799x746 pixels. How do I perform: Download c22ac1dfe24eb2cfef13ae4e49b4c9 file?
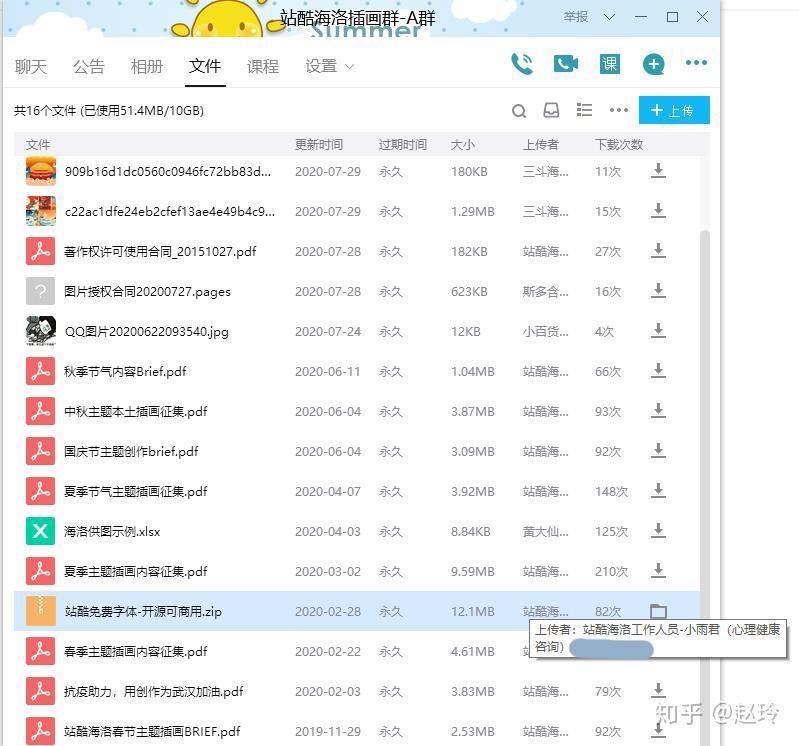click(658, 211)
